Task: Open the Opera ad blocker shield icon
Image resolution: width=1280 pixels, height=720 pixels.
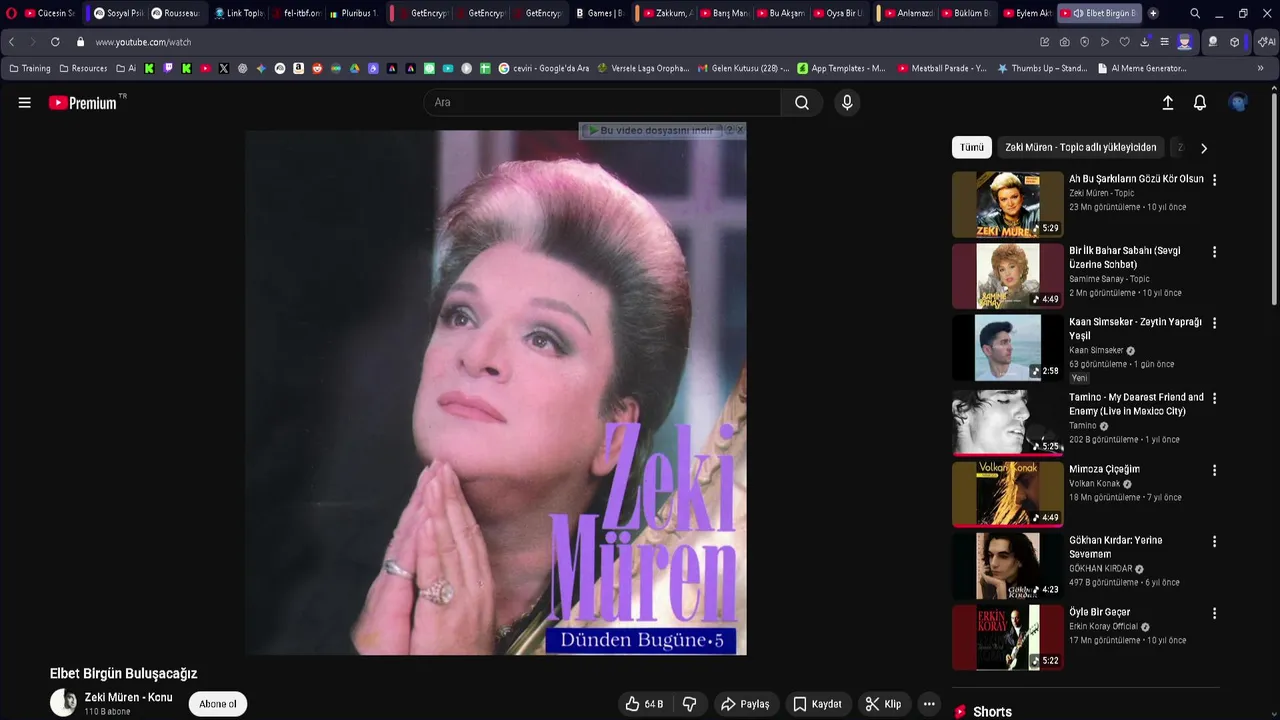Action: (x=1084, y=42)
